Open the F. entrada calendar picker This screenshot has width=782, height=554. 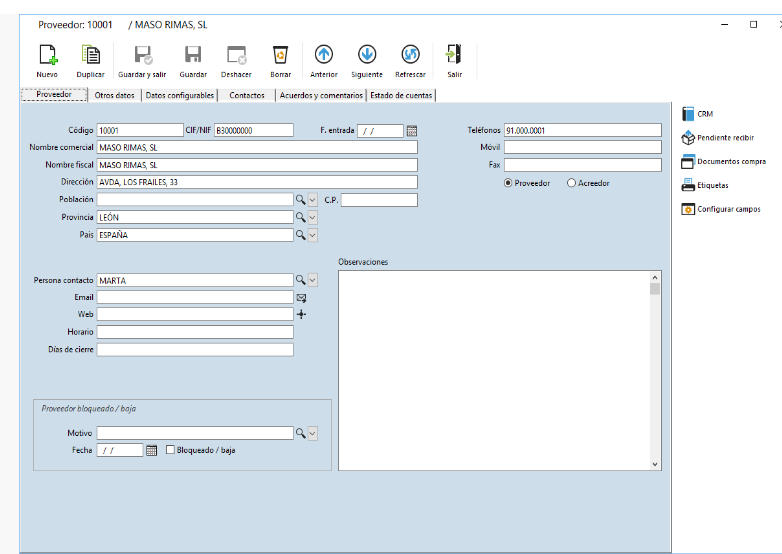point(411,130)
